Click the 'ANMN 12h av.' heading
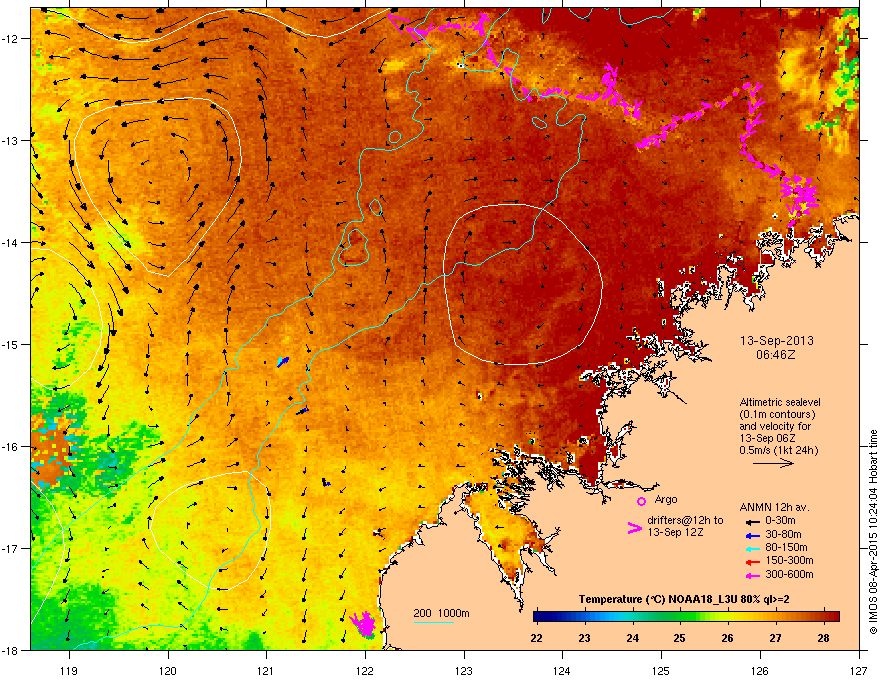This screenshot has height=680, width=880. [774, 507]
